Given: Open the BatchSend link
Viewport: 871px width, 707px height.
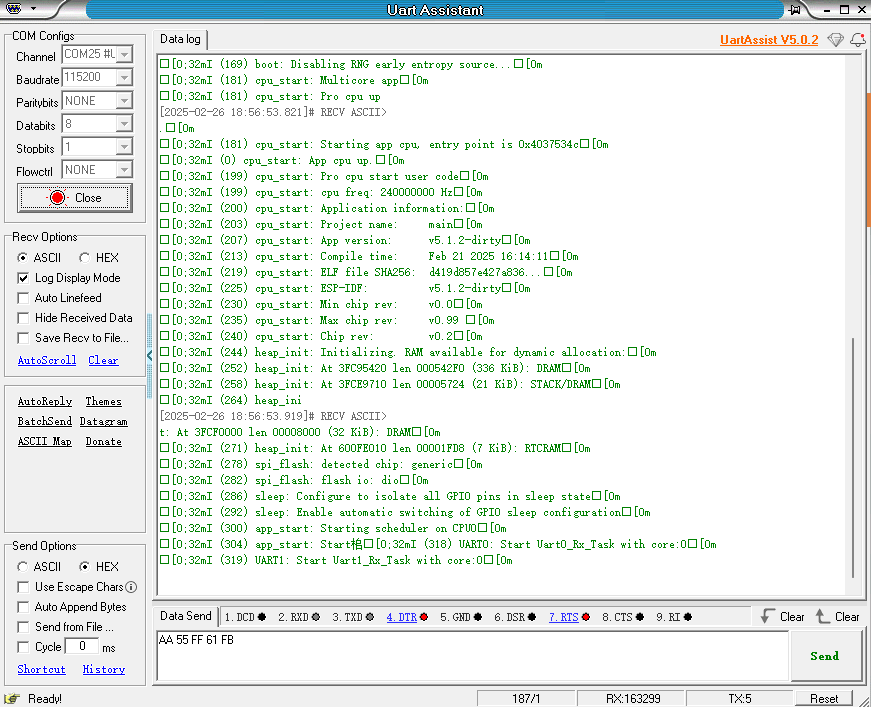Looking at the screenshot, I should coord(45,422).
